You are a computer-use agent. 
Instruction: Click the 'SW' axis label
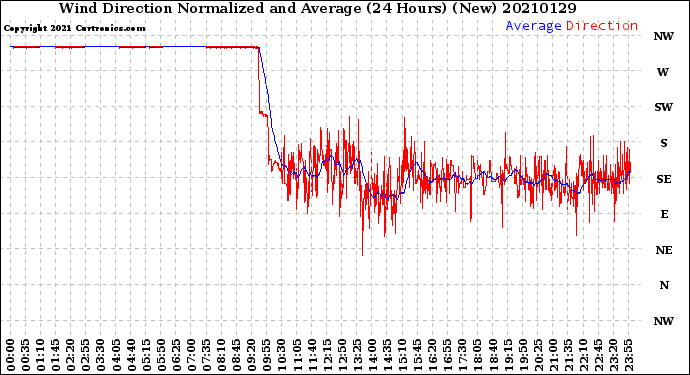click(x=663, y=107)
